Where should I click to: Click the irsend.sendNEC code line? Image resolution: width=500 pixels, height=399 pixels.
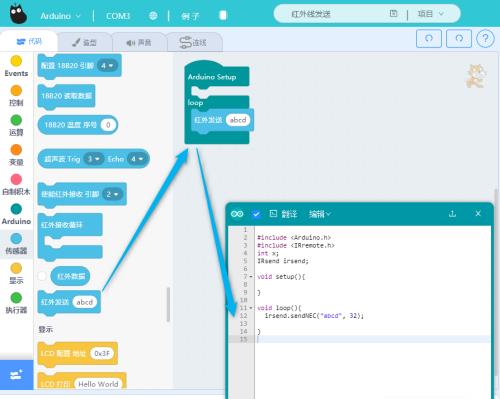314,316
